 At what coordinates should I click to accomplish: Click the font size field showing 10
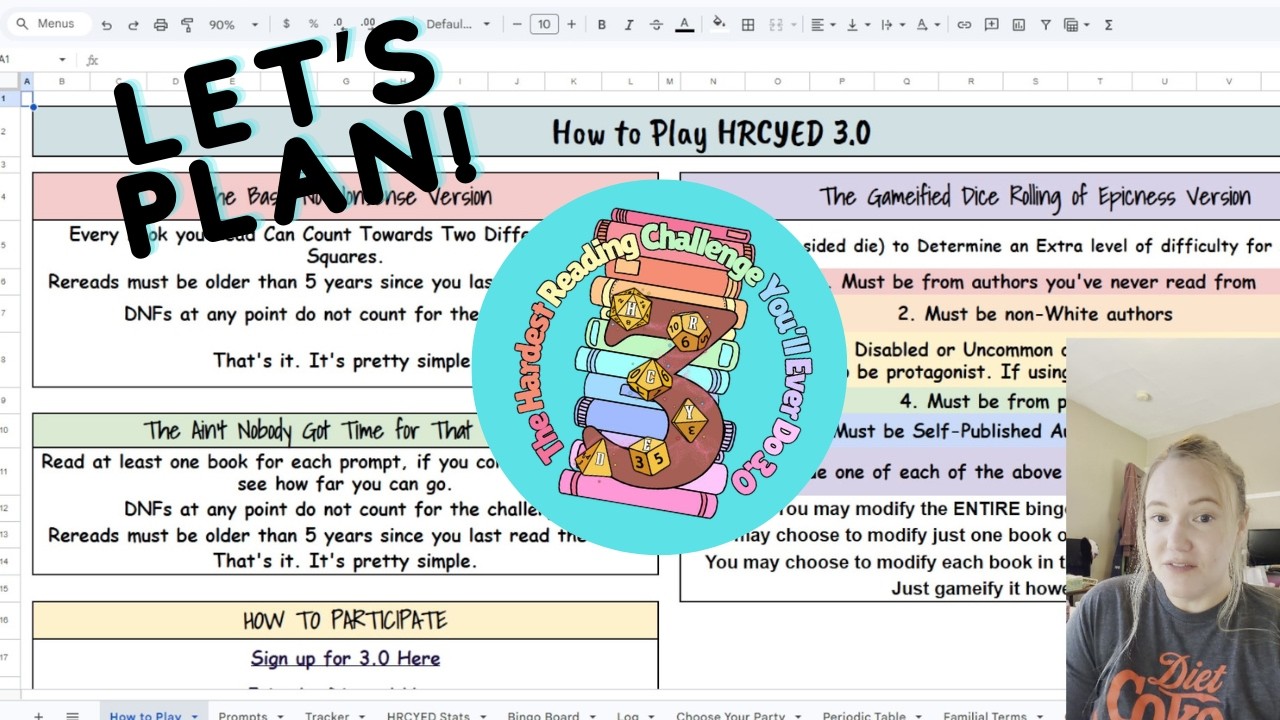[544, 24]
